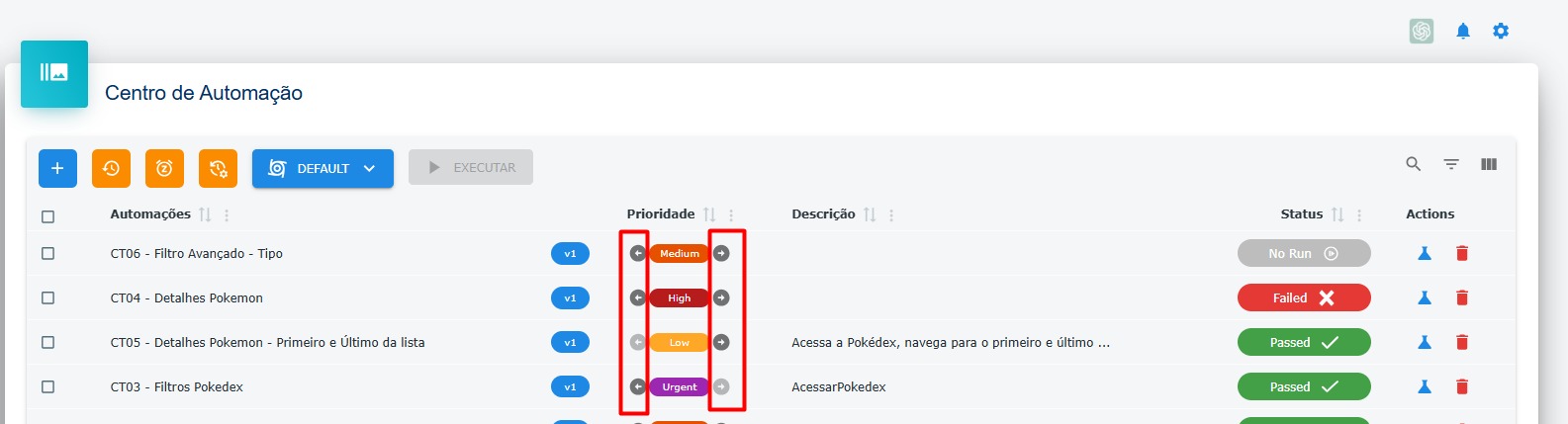
Task: Open the AI assistant icon in top bar
Action: tap(1422, 32)
